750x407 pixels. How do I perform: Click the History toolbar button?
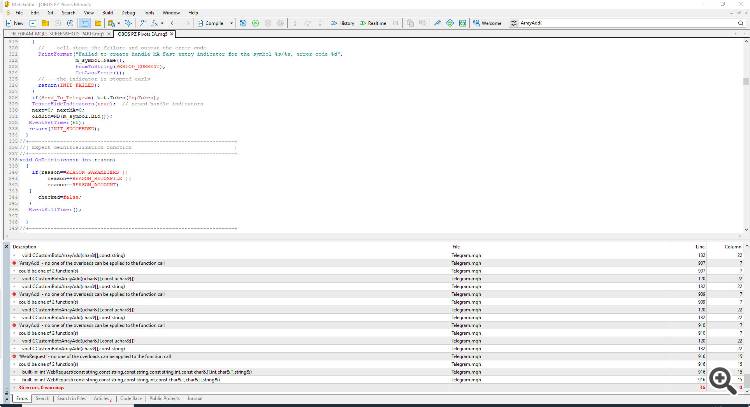click(342, 23)
